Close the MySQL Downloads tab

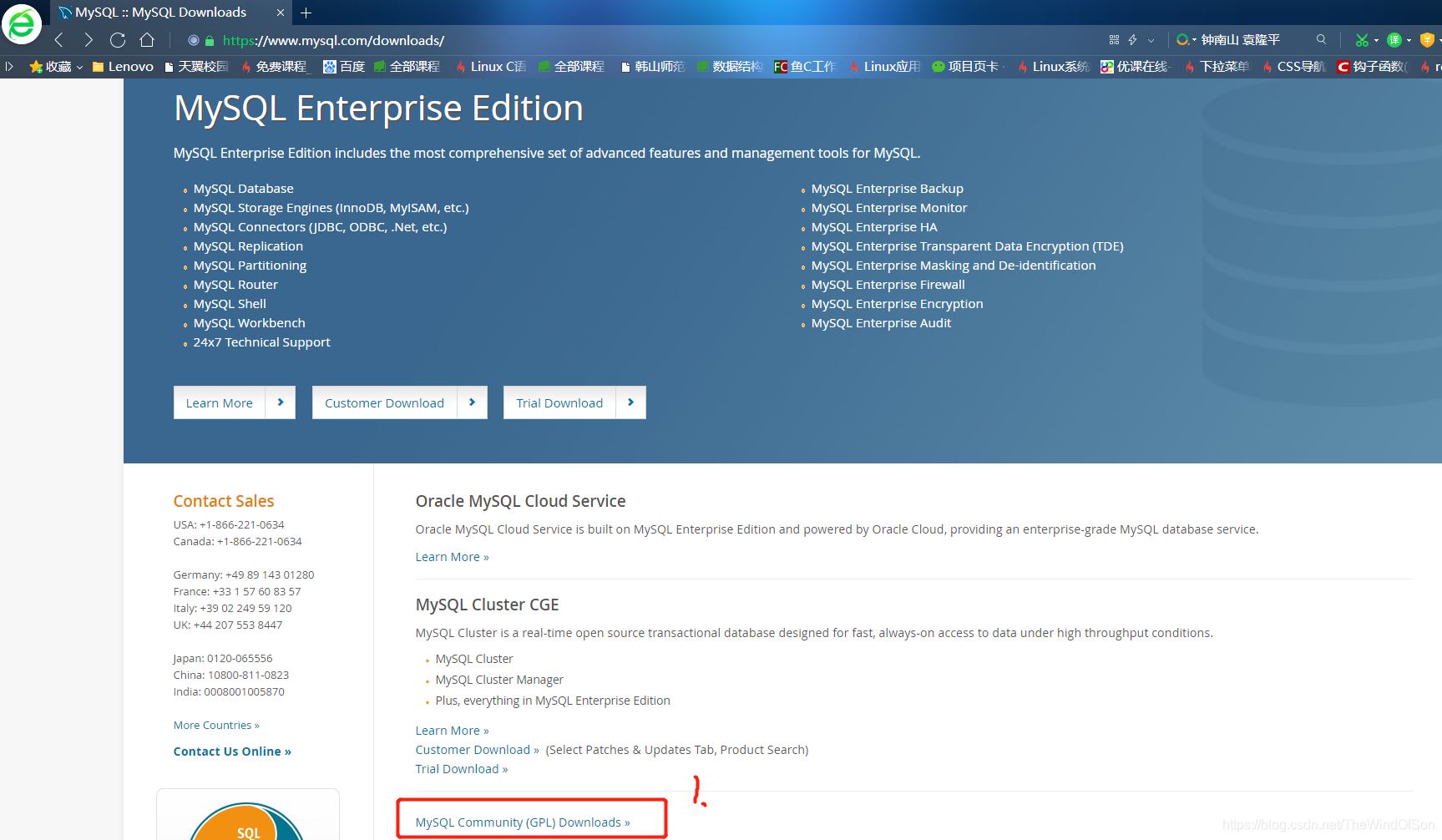(x=281, y=13)
